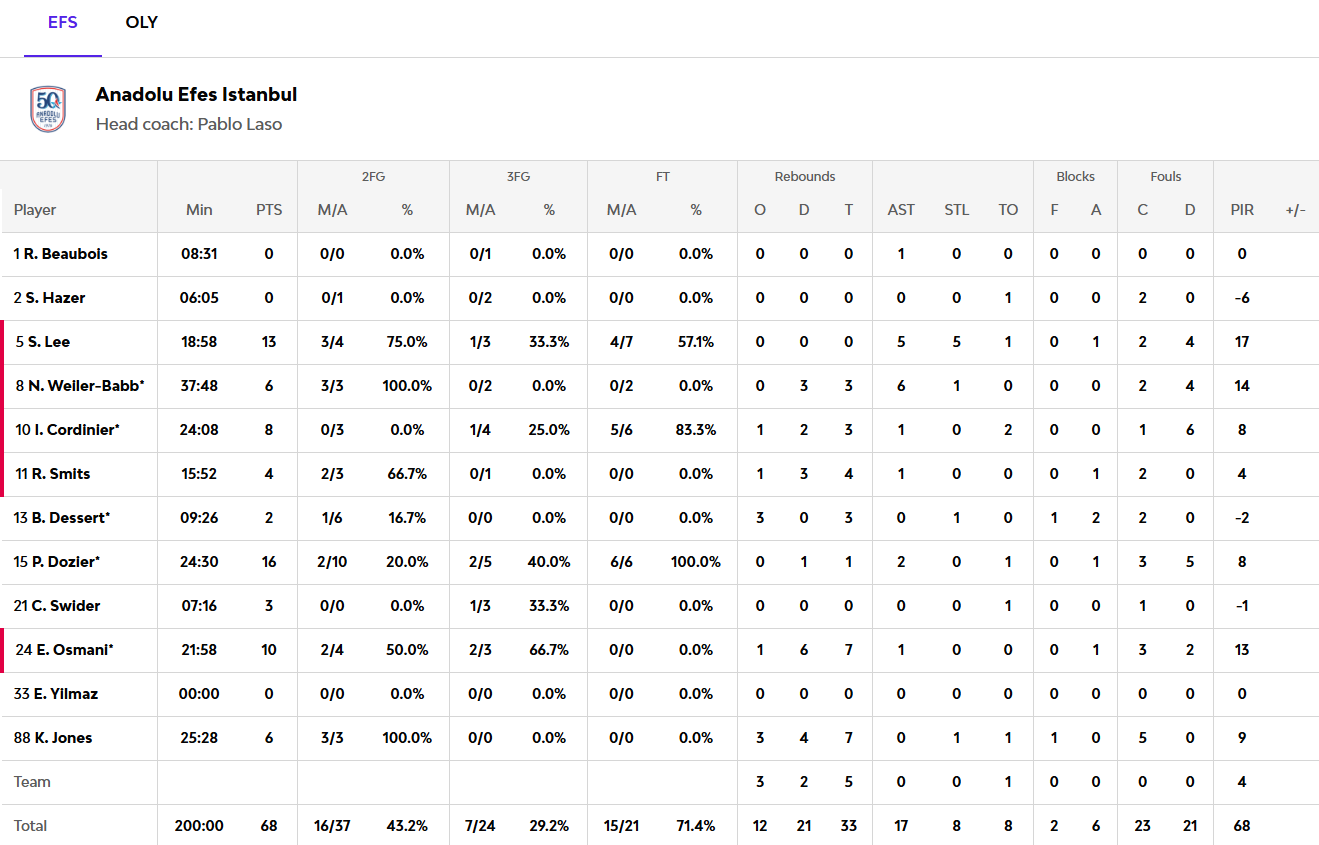
Task: Click the Anadolu Efes team logo
Action: pyautogui.click(x=48, y=109)
